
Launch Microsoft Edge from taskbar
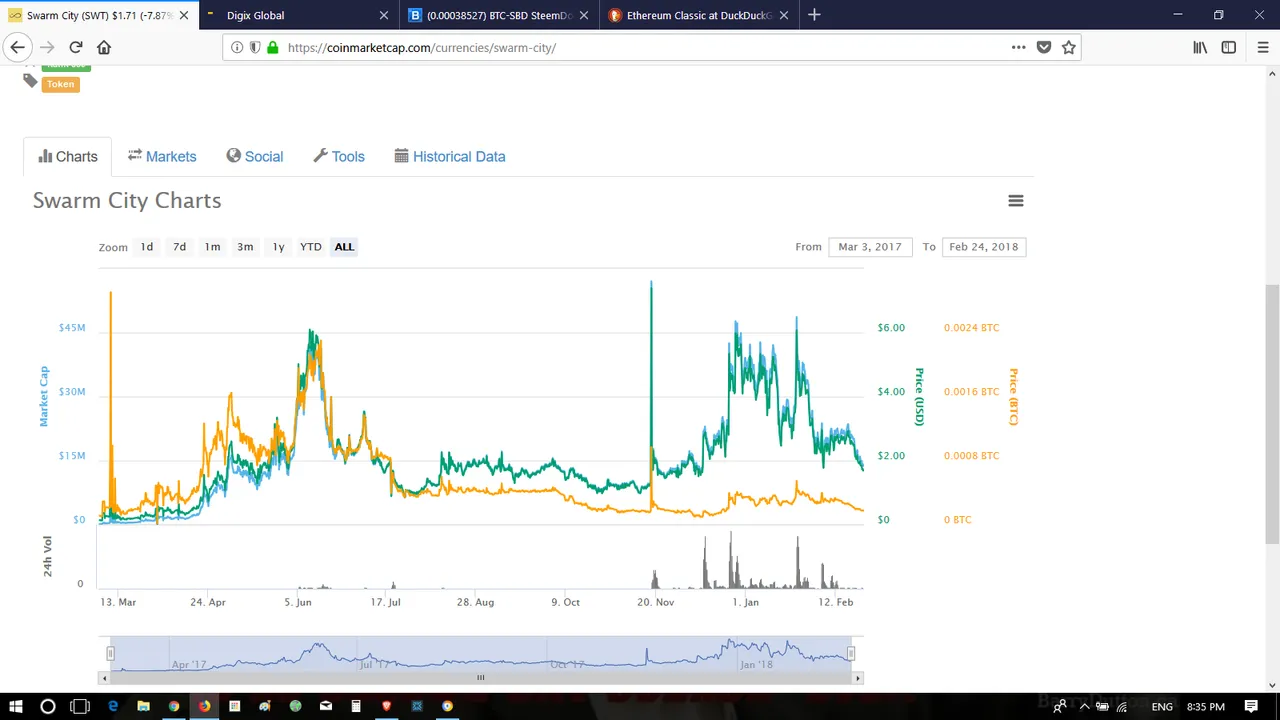coord(113,706)
